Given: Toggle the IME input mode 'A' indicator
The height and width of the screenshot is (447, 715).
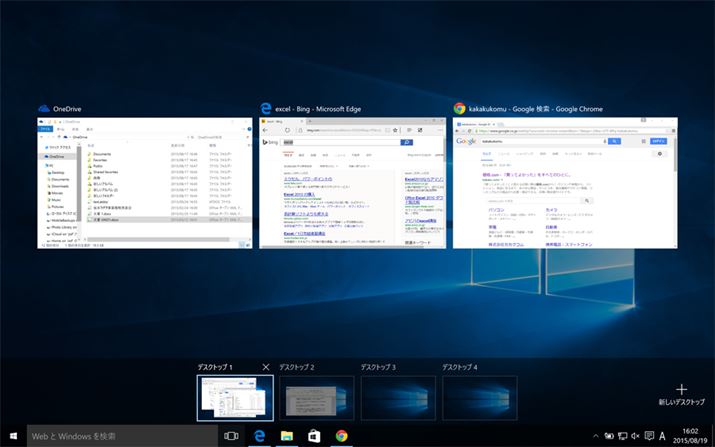Looking at the screenshot, I should click(x=663, y=436).
